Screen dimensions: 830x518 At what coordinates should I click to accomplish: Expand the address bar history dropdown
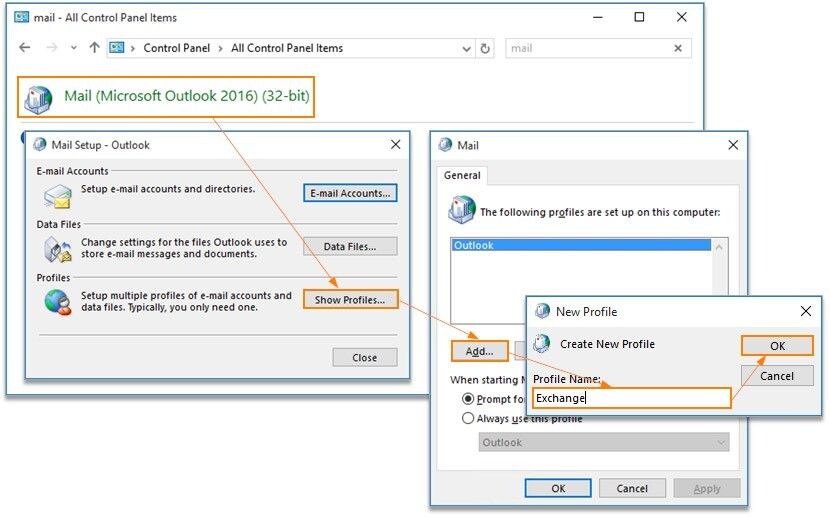(x=466, y=49)
